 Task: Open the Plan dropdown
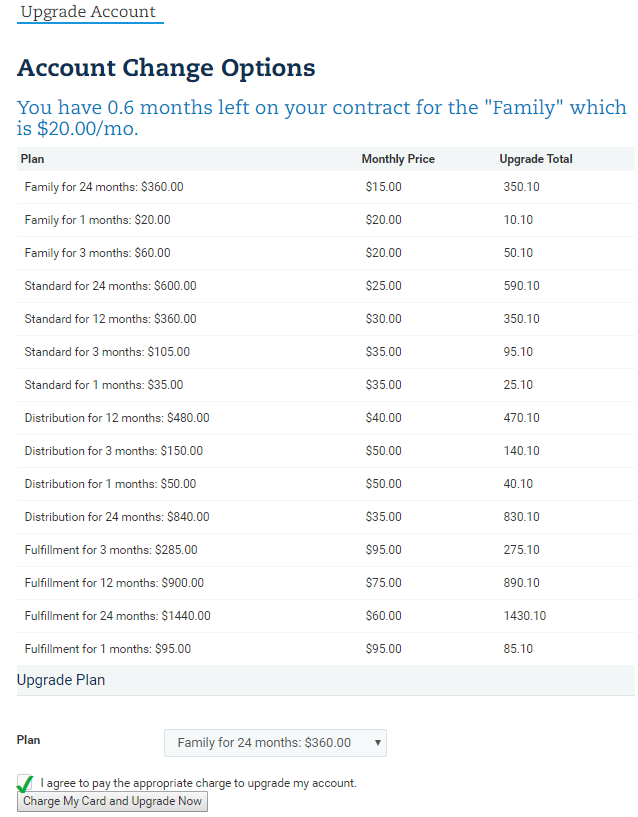(x=275, y=743)
